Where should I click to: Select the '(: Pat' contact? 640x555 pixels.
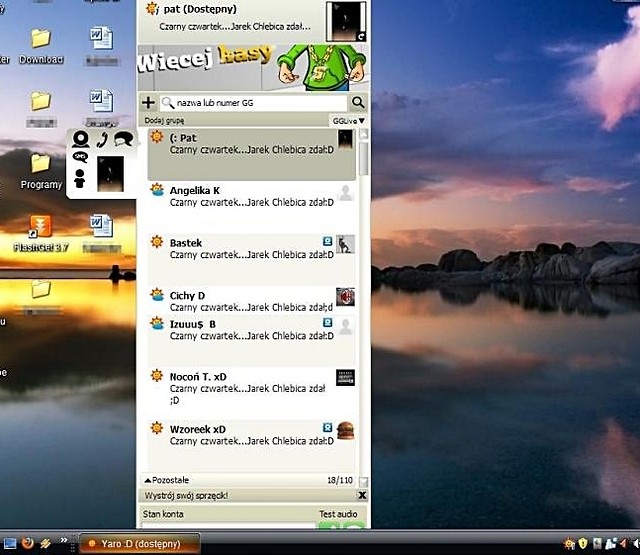[x=251, y=154]
